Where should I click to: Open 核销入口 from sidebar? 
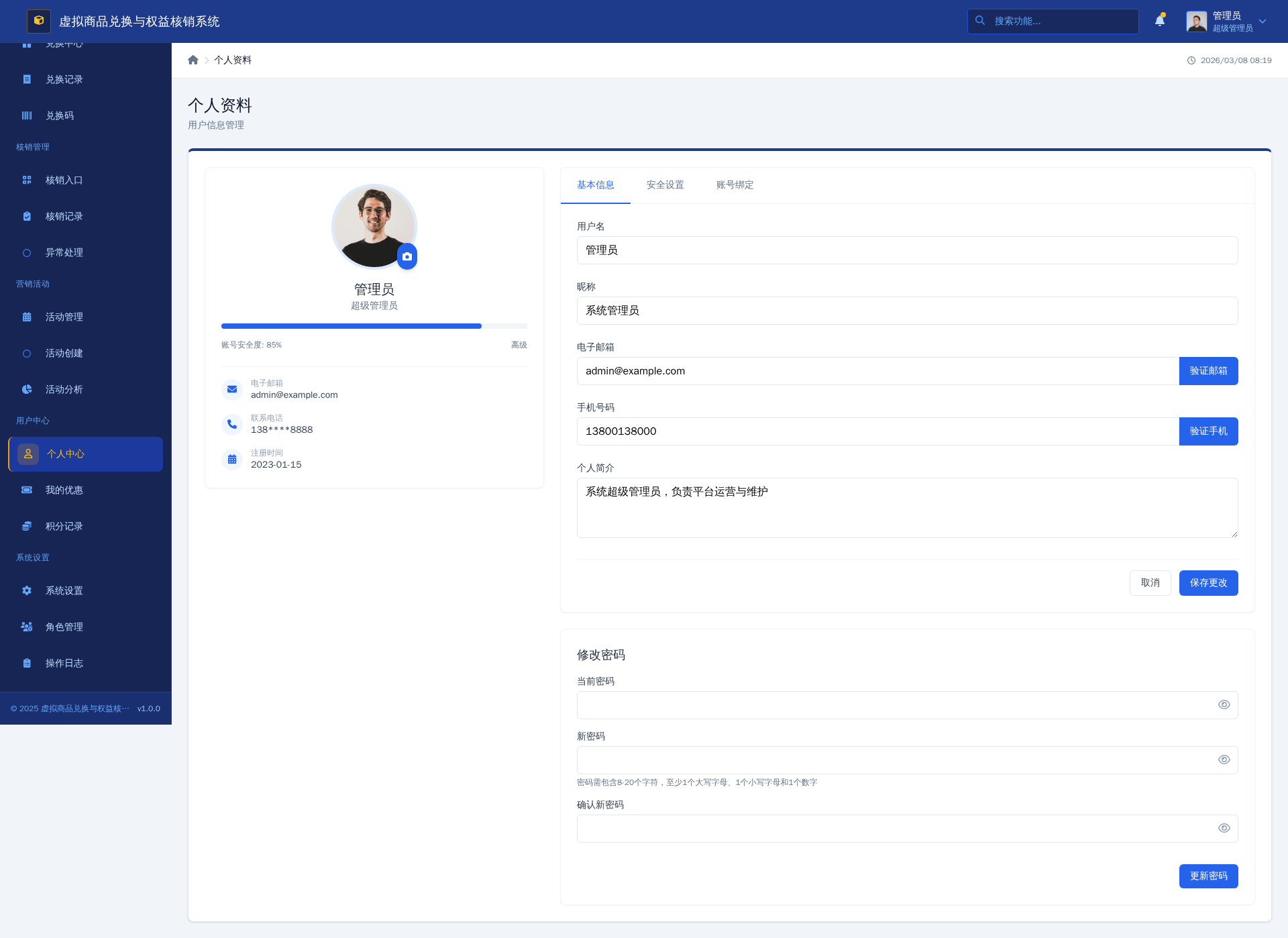(x=64, y=180)
